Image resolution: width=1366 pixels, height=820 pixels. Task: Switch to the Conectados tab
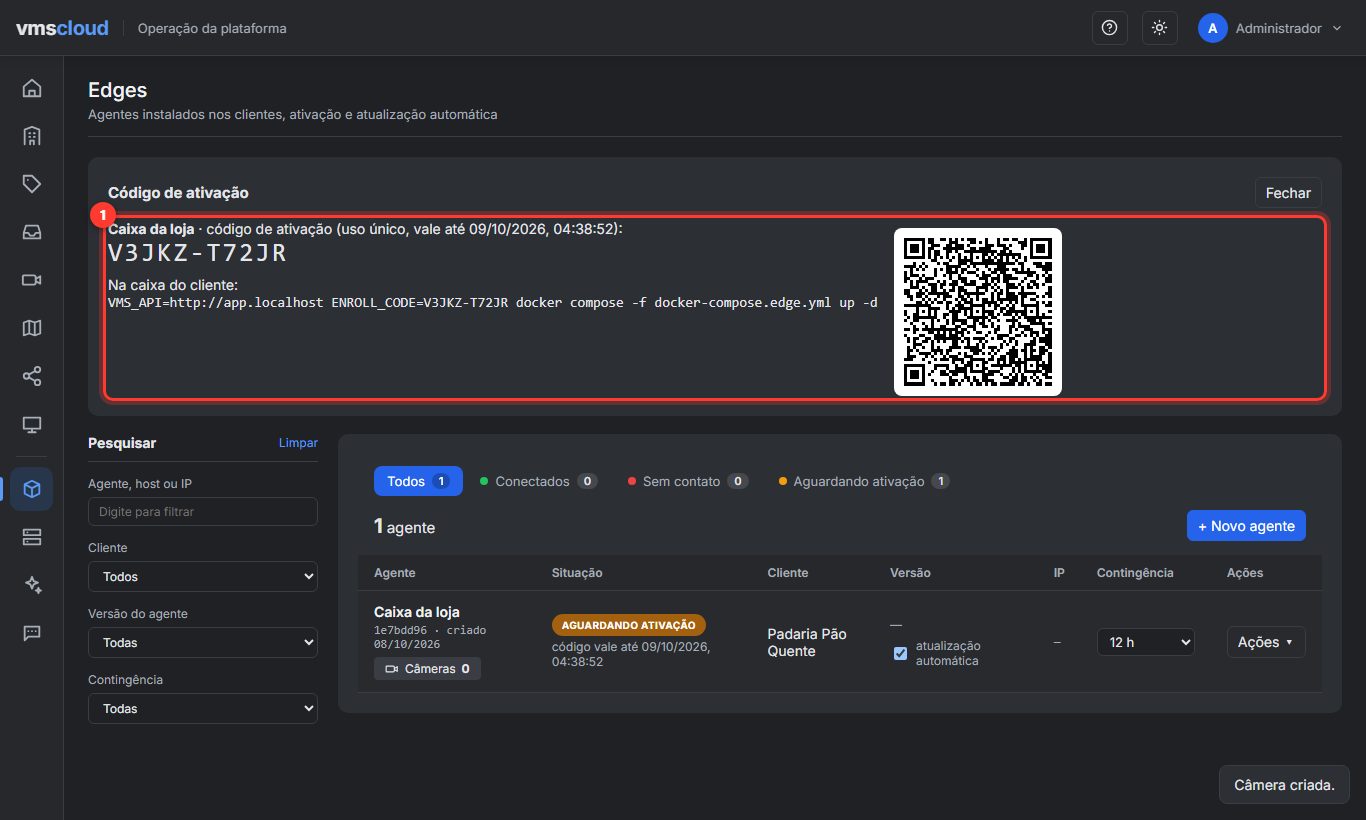click(x=538, y=481)
